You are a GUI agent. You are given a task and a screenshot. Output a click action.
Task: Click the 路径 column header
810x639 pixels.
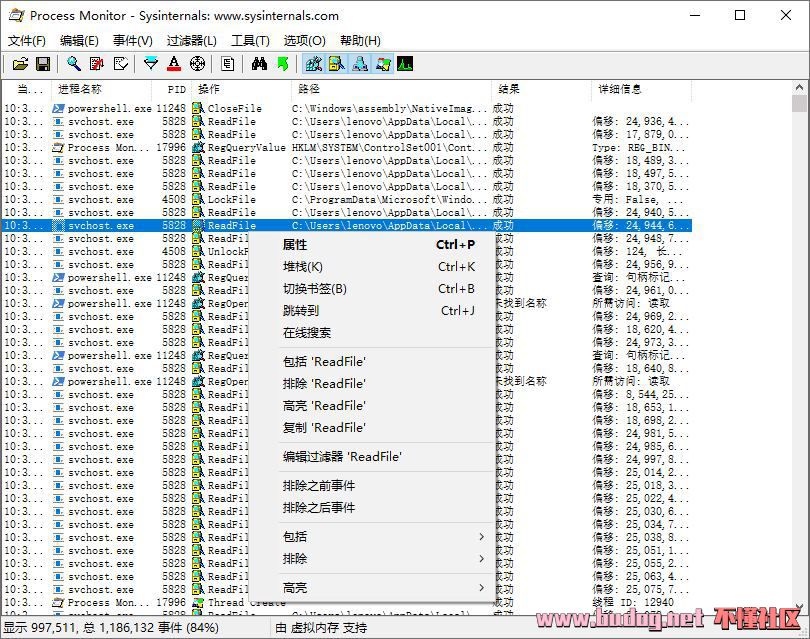391,89
